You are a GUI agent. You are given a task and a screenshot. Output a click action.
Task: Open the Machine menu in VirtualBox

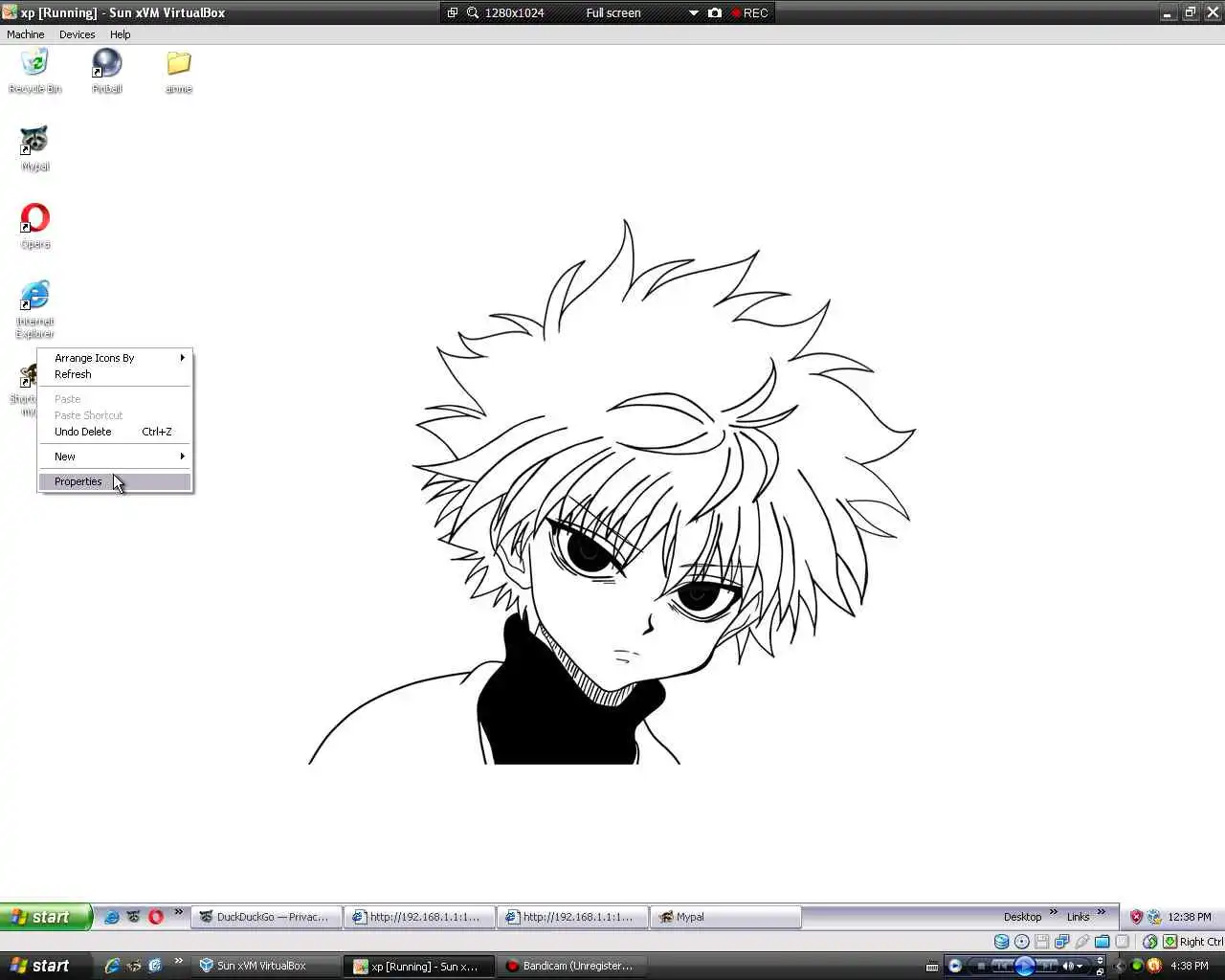[x=26, y=34]
